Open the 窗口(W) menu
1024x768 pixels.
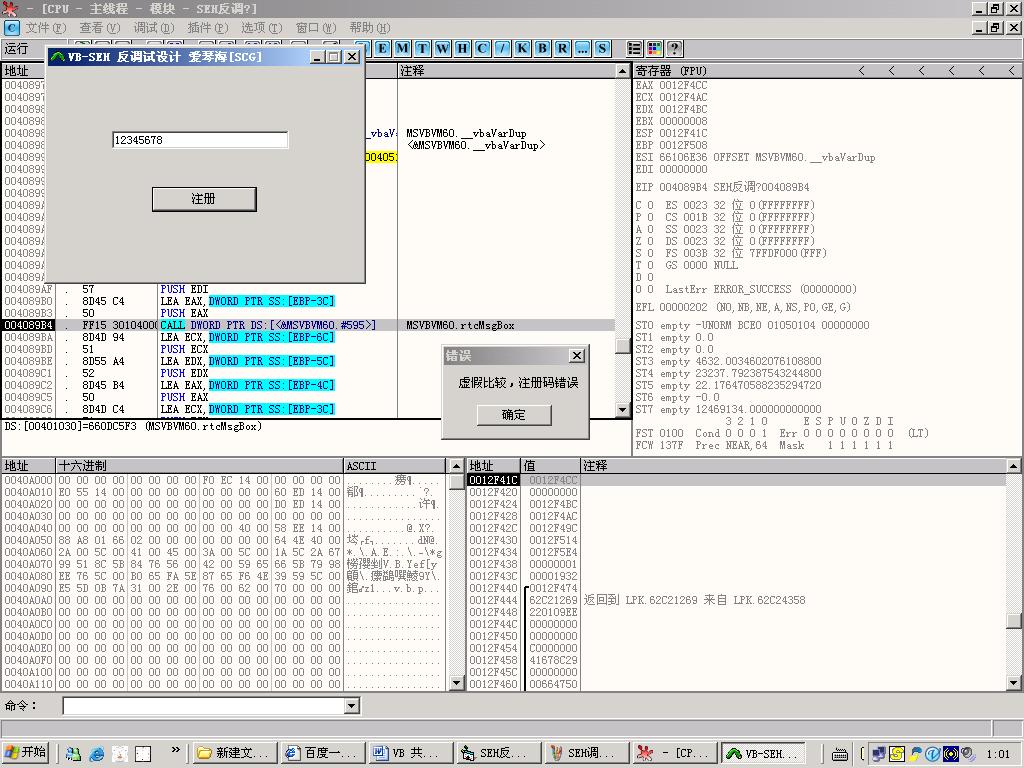[x=316, y=28]
